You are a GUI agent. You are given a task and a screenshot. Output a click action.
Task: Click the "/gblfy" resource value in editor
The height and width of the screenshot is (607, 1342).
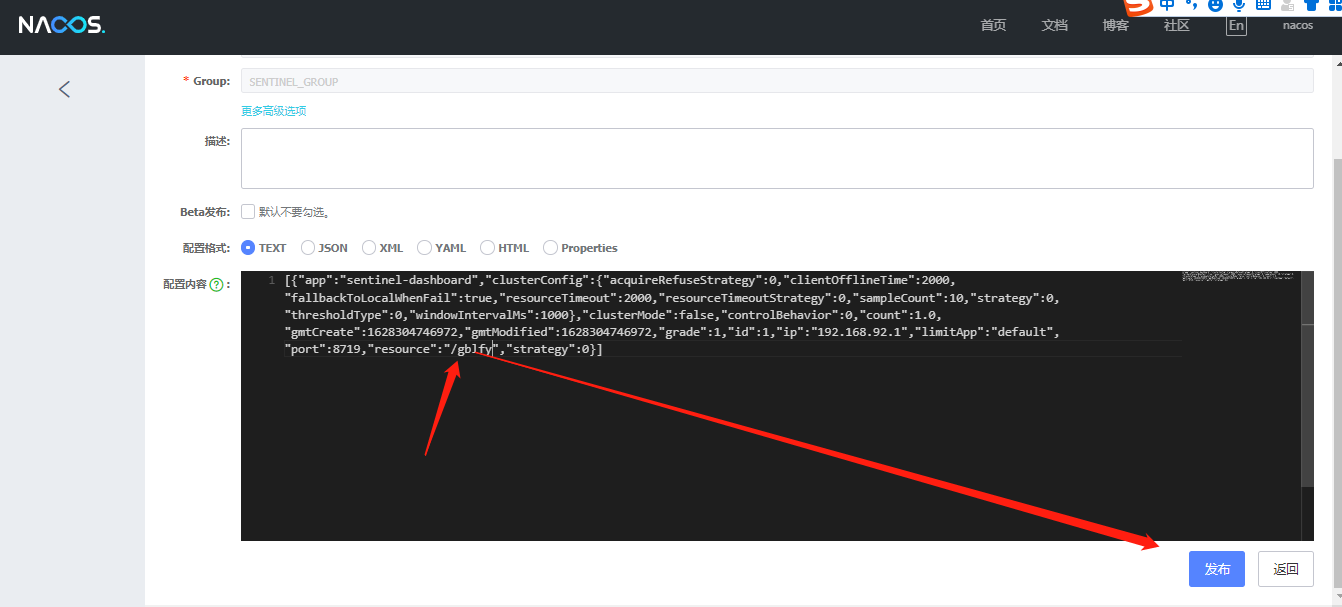(472, 349)
